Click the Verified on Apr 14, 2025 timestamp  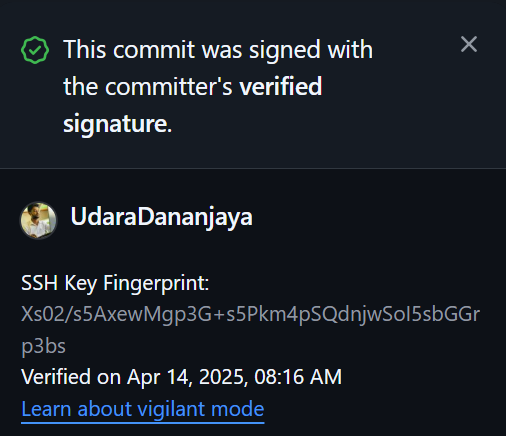(181, 377)
